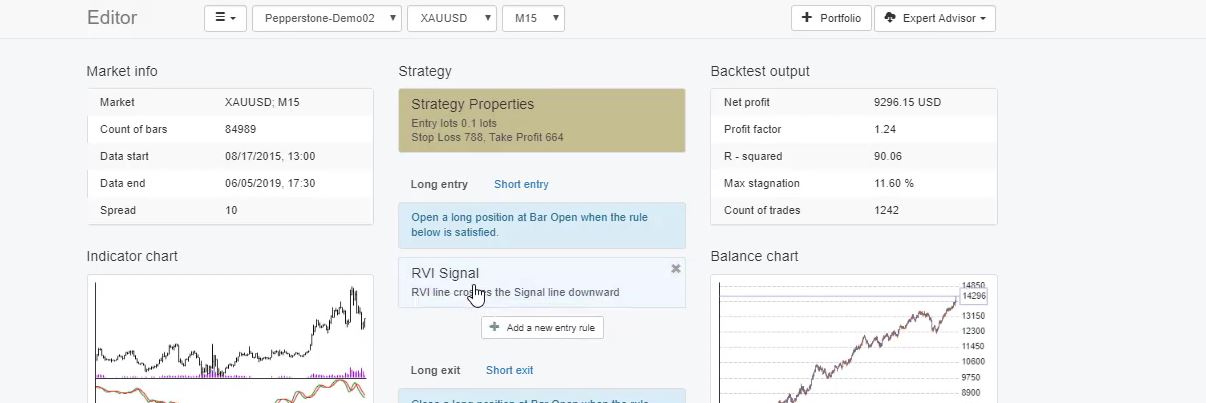Viewport: 1206px width, 403px height.
Task: Remove the RVI Signal entry rule
Action: [x=676, y=269]
